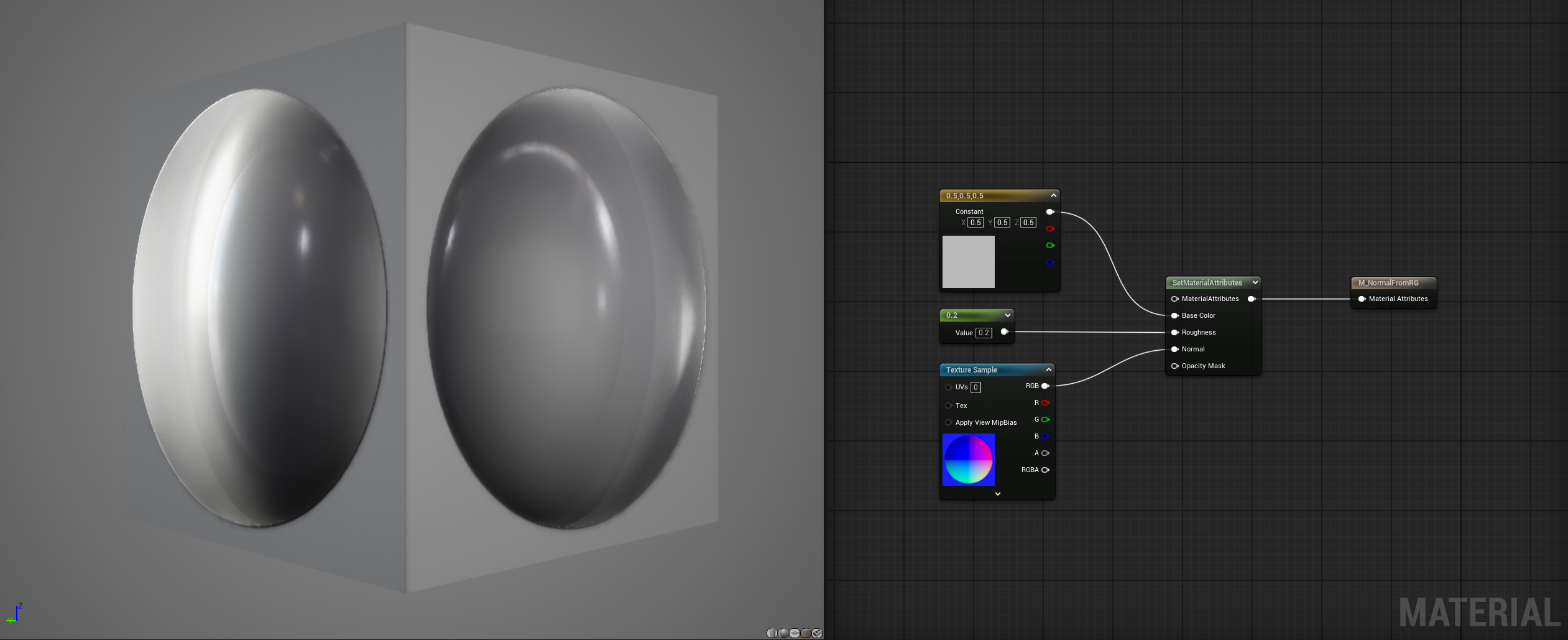Click the custom mesh preview icon

(817, 633)
